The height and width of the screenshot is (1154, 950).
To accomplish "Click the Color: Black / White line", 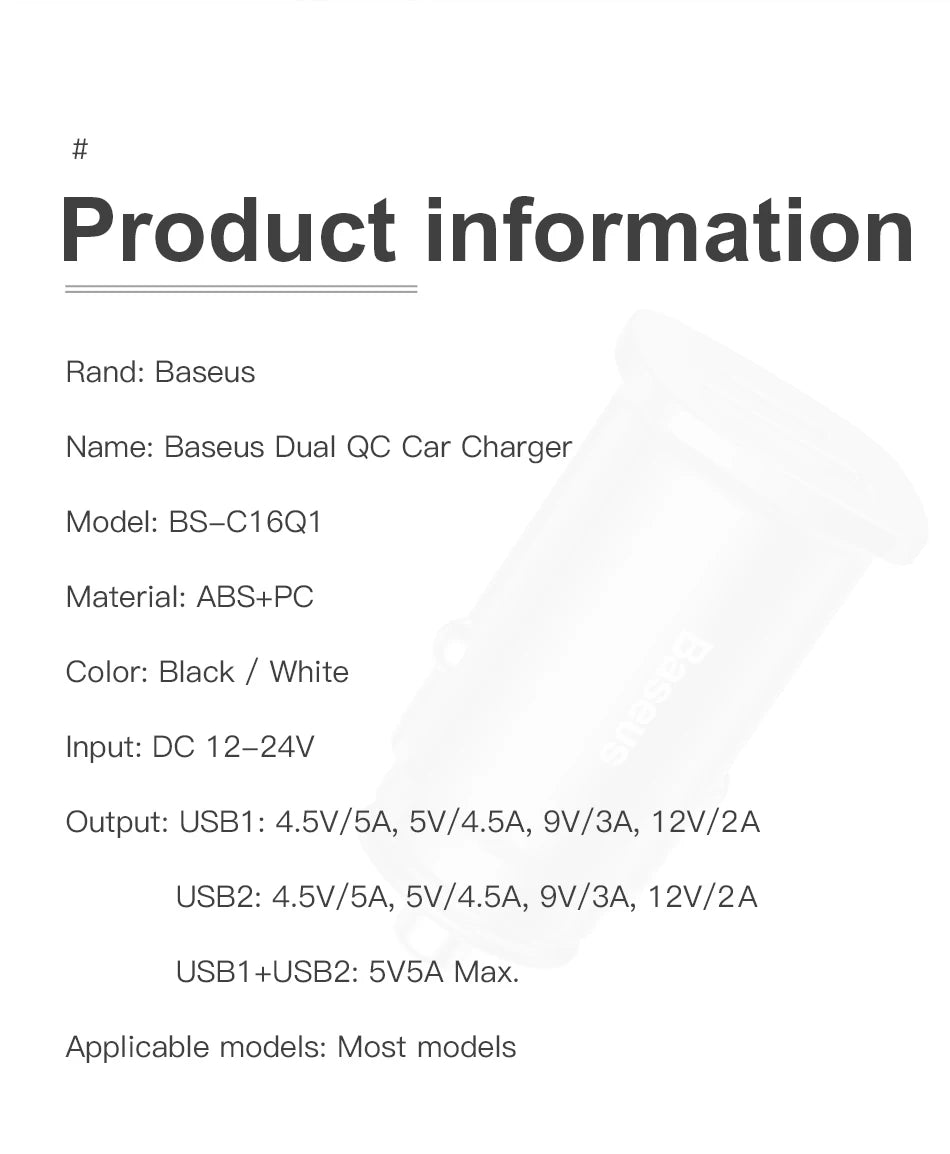I will [x=207, y=672].
